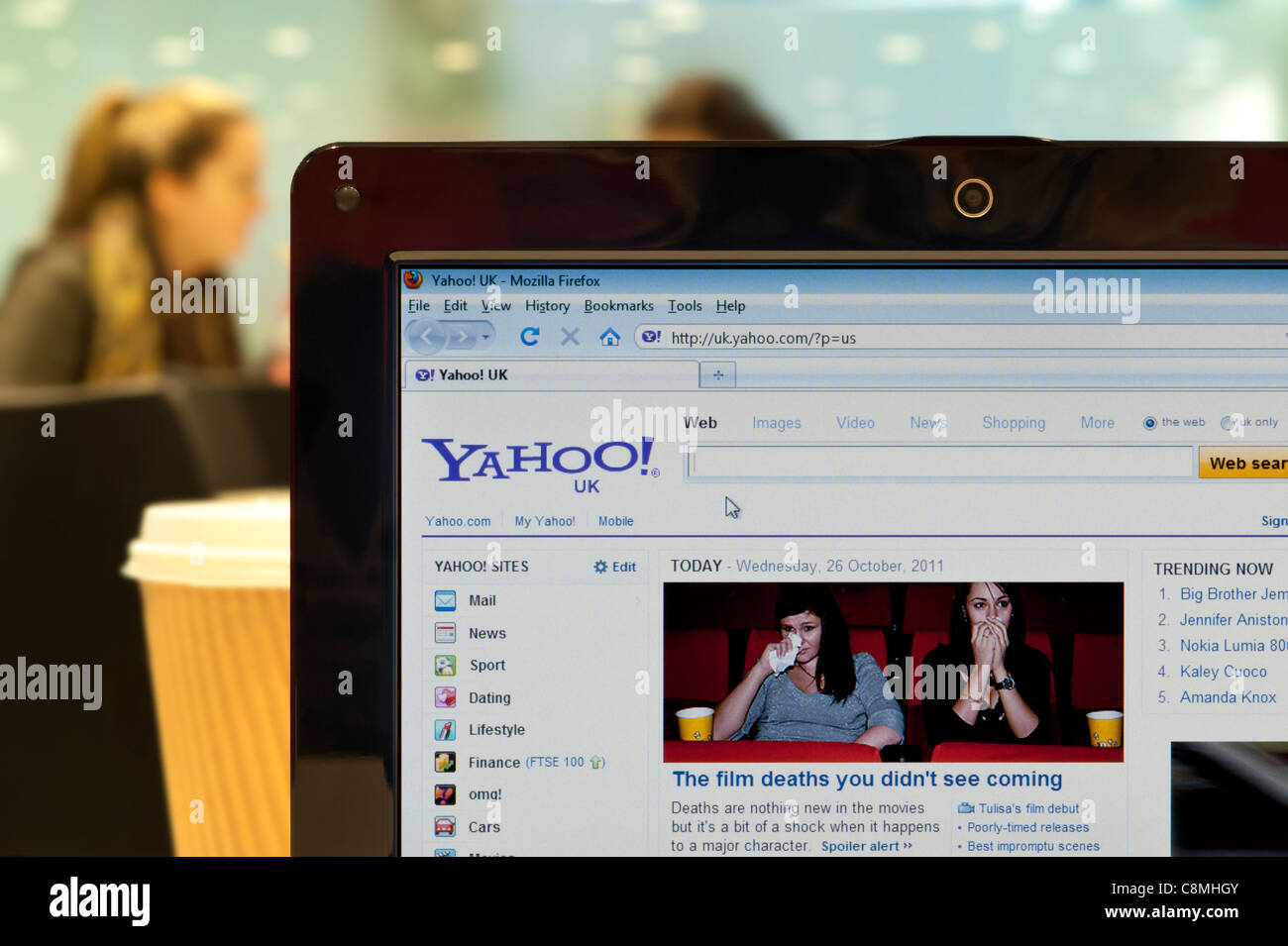
Task: Open the Mail site link
Action: 483,600
